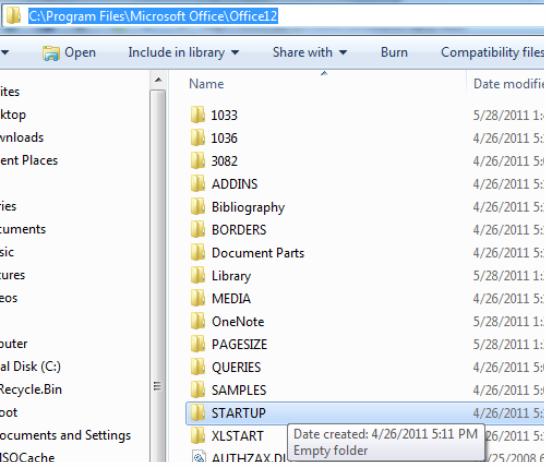The width and height of the screenshot is (546, 467).
Task: Click the SAMPLES folder name
Action: tap(239, 390)
